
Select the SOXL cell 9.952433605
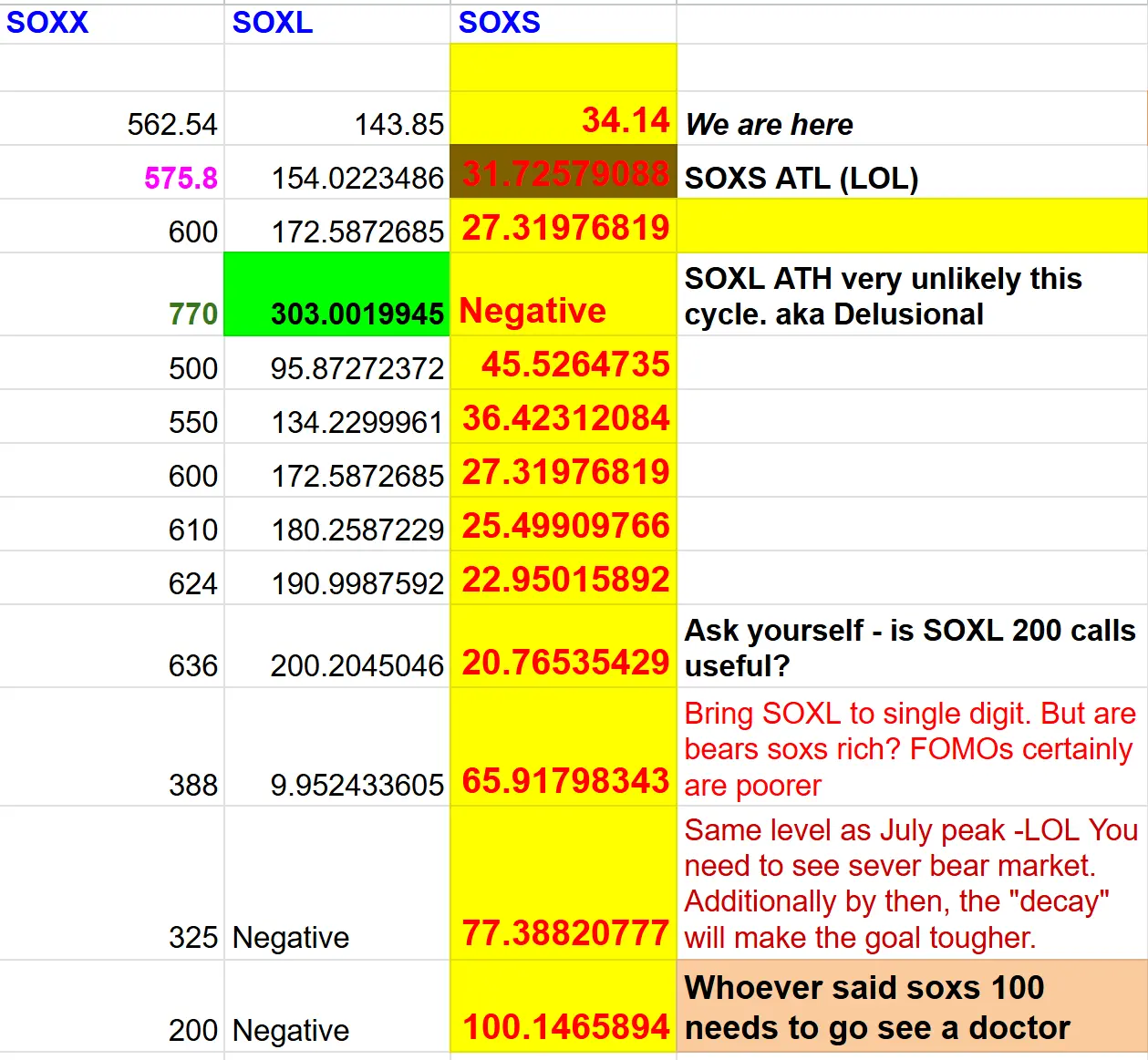pos(336,747)
